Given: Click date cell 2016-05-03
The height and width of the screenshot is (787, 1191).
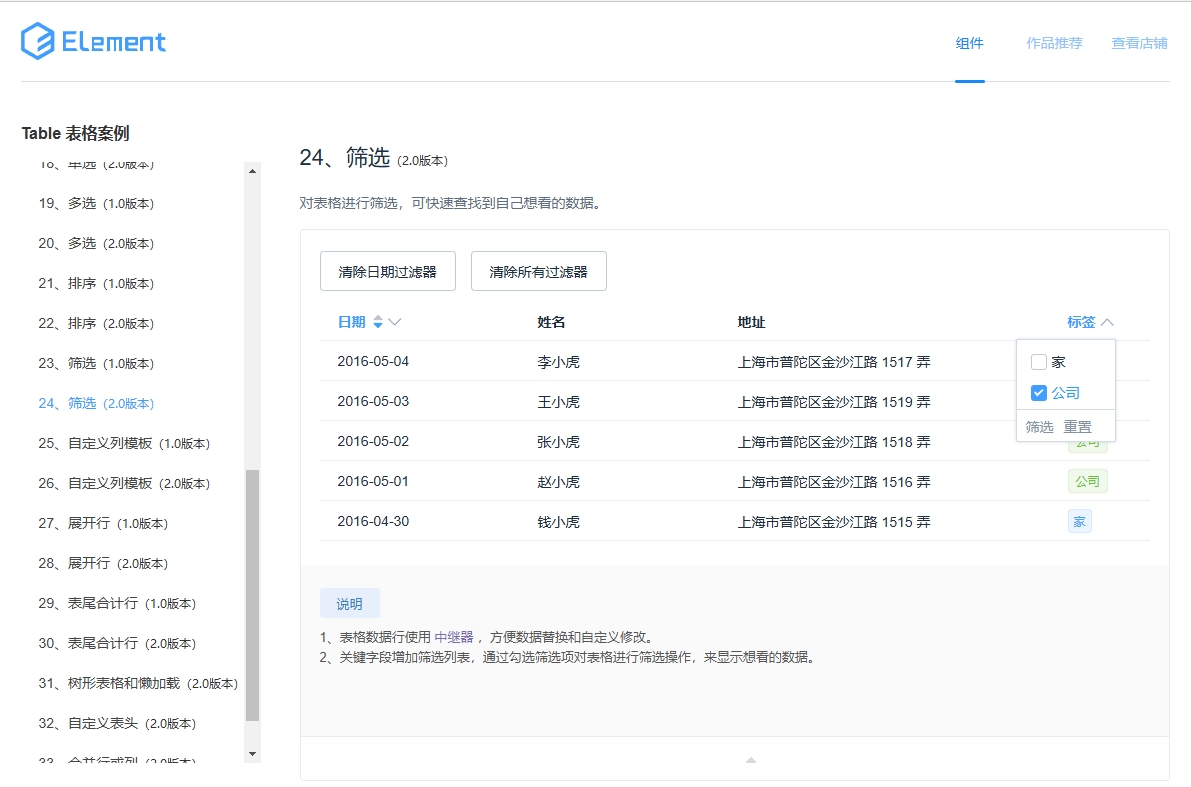Looking at the screenshot, I should pyautogui.click(x=373, y=402).
